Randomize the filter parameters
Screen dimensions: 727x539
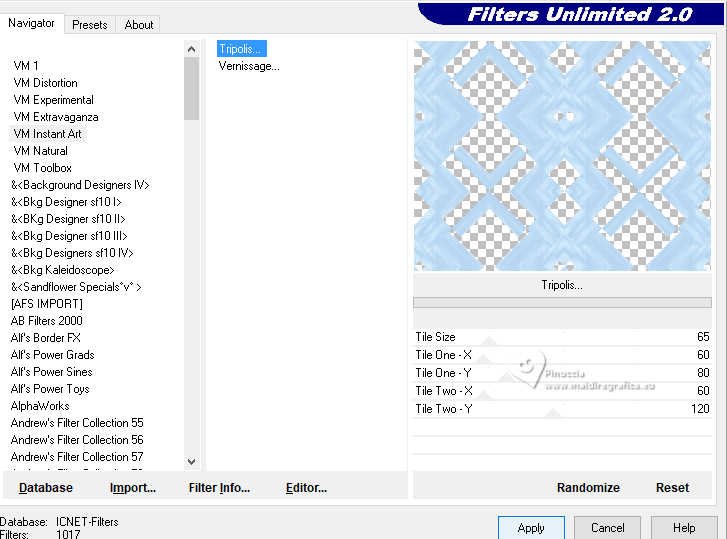(x=588, y=488)
